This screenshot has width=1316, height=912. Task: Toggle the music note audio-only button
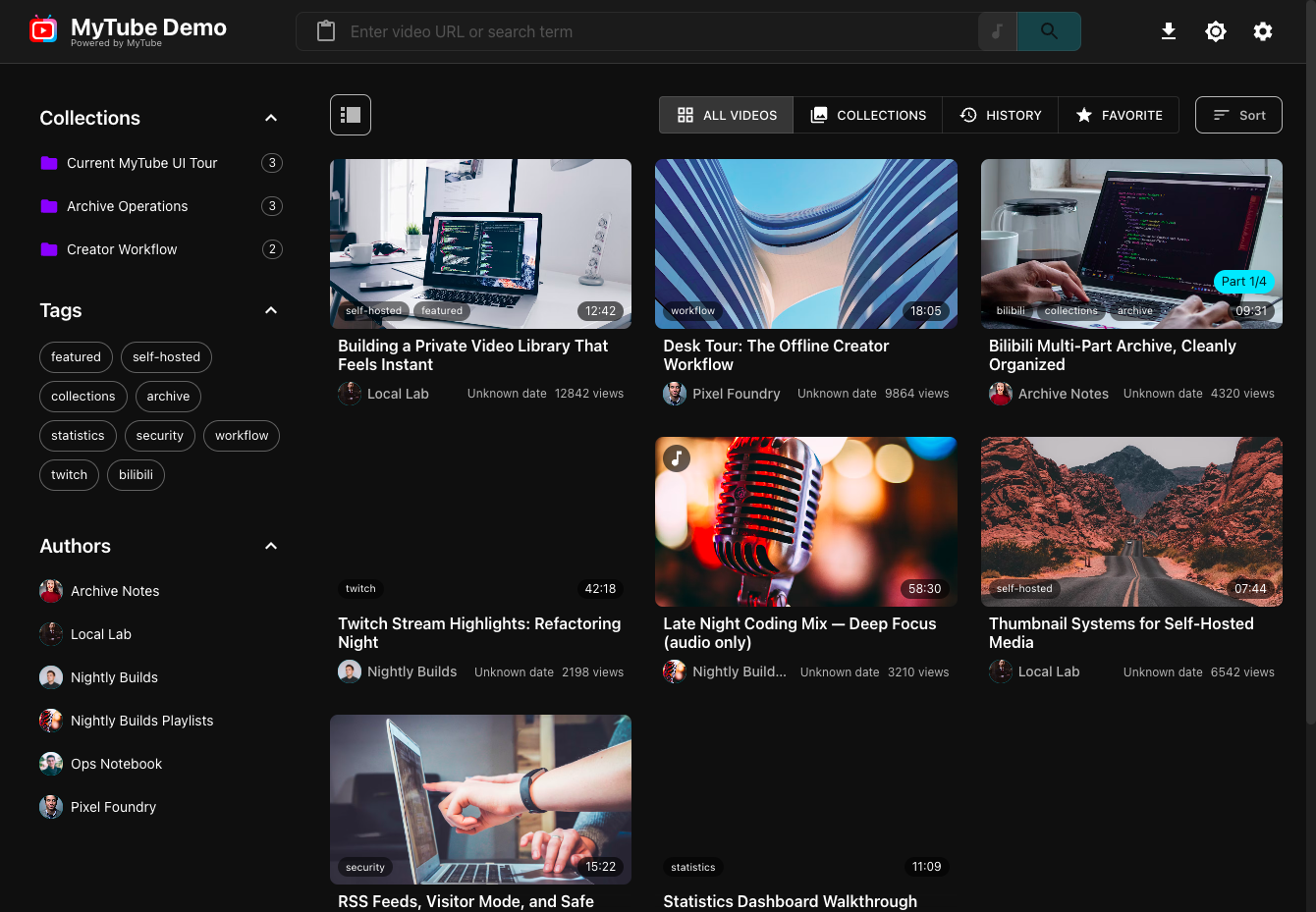click(x=998, y=31)
